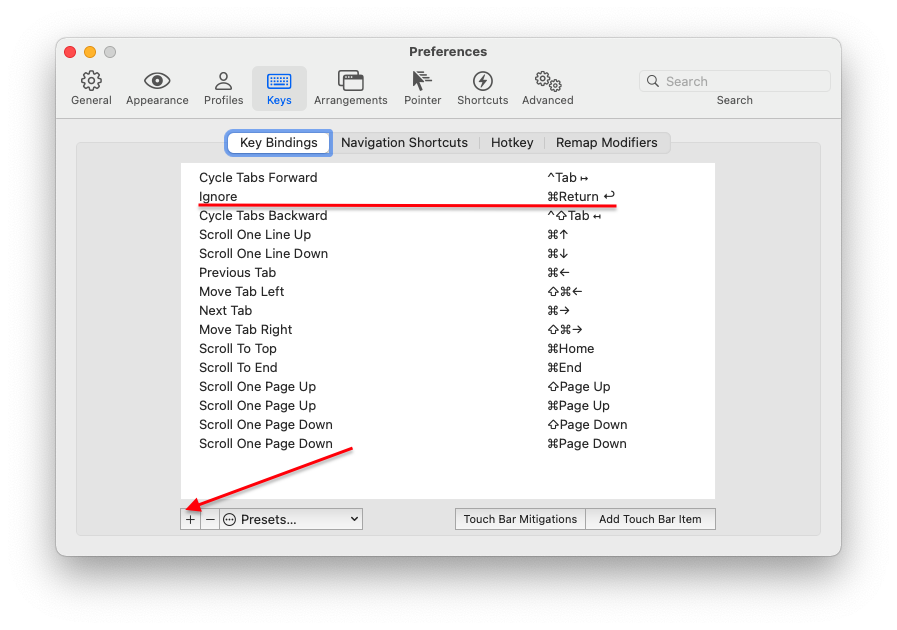Select the Previous Tab binding row

tap(447, 272)
